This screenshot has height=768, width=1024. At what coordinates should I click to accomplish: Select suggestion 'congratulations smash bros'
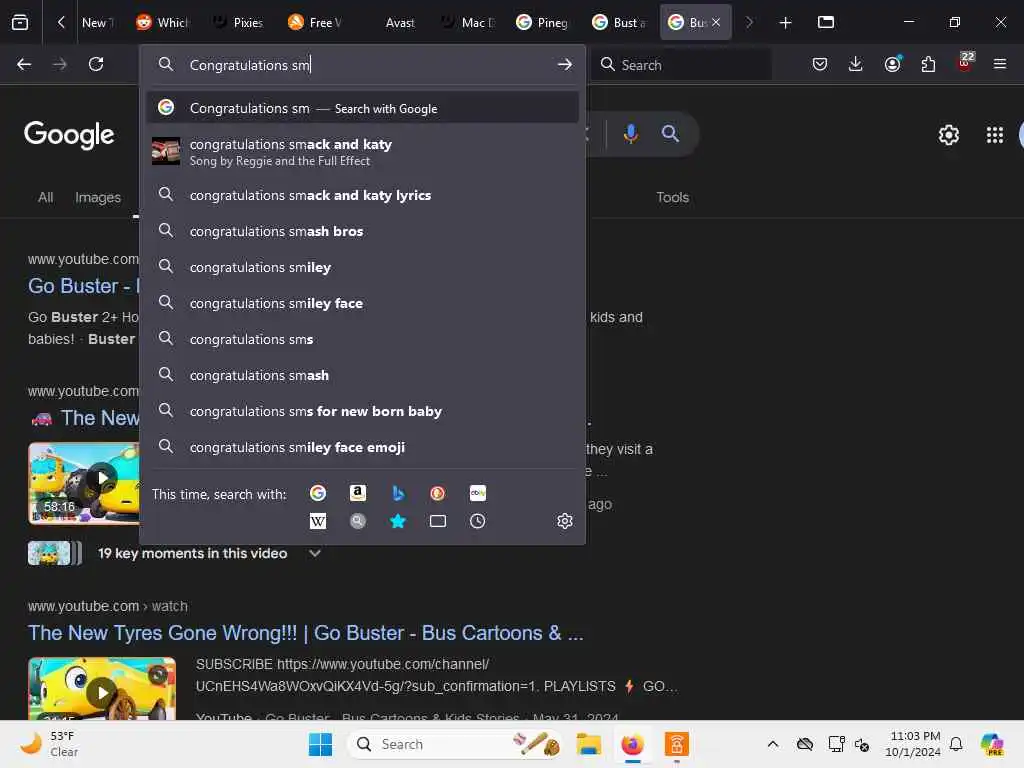[x=362, y=231]
